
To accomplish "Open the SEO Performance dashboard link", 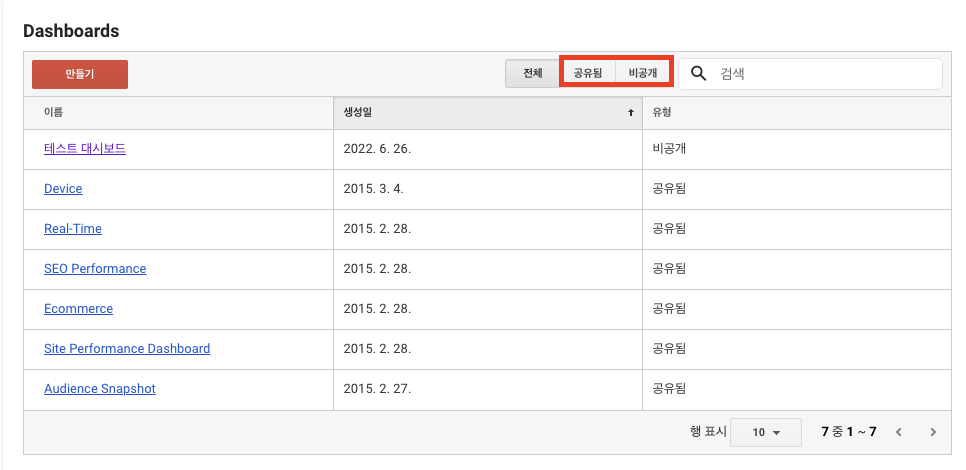I will coord(95,269).
